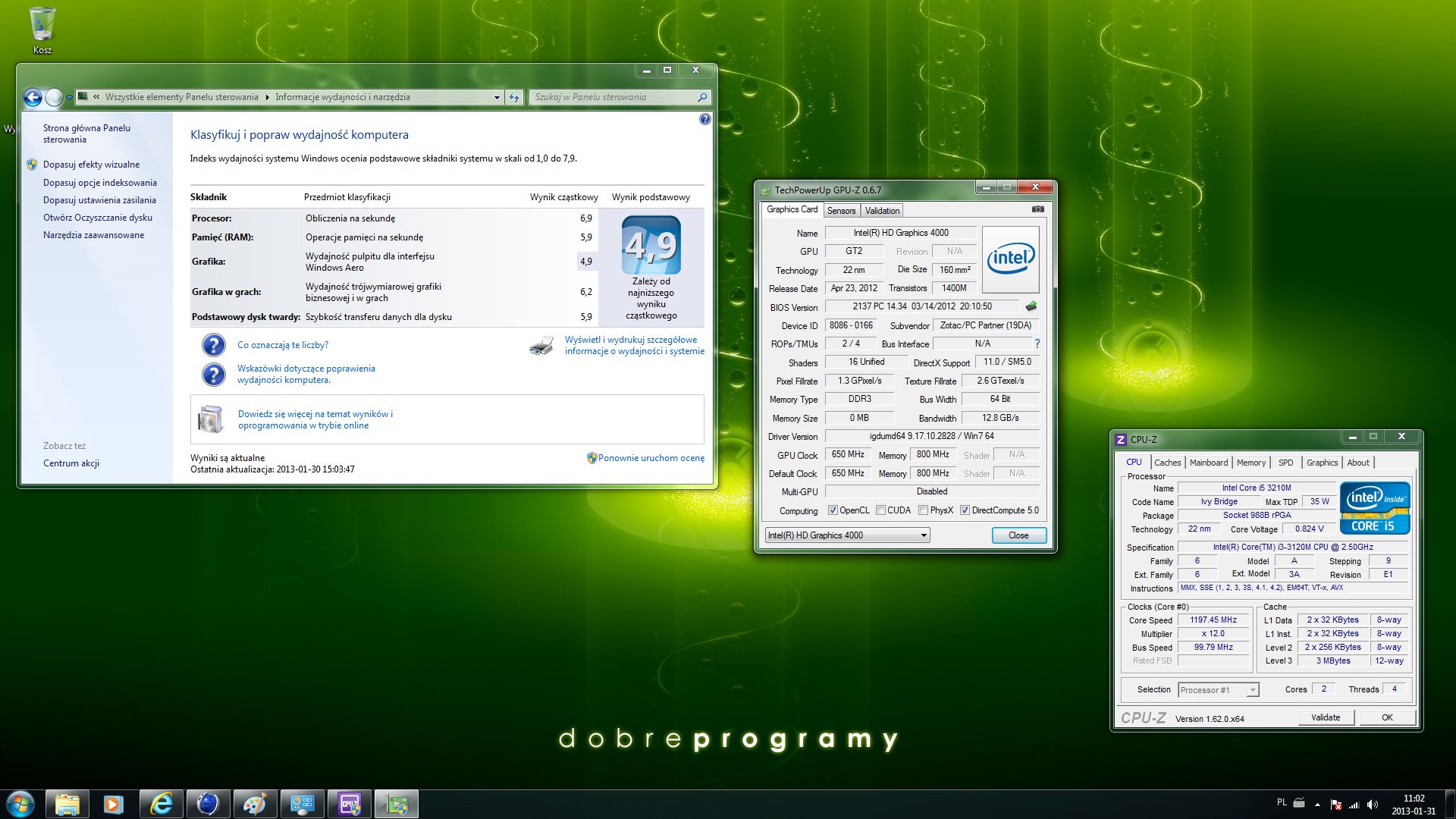
Task: Open Internet Explorer from the taskbar
Action: [161, 804]
